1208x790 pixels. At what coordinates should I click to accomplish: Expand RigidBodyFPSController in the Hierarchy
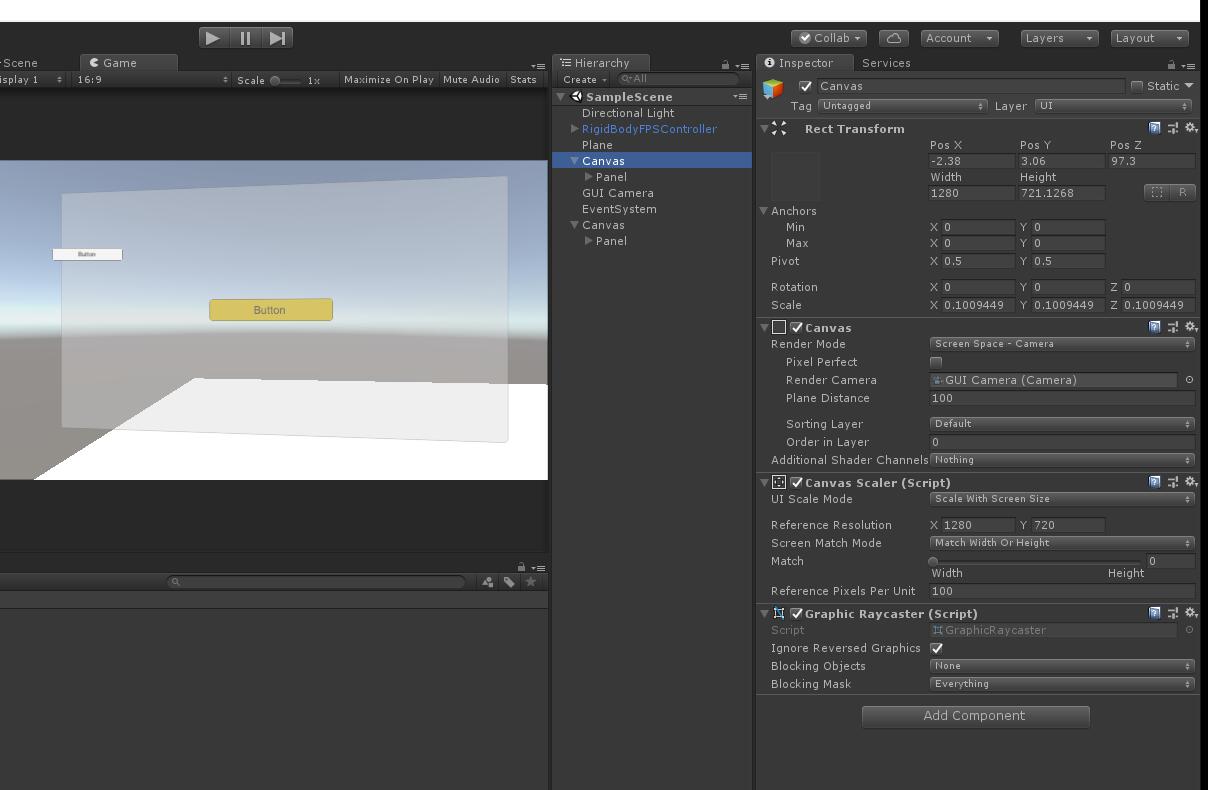(575, 129)
